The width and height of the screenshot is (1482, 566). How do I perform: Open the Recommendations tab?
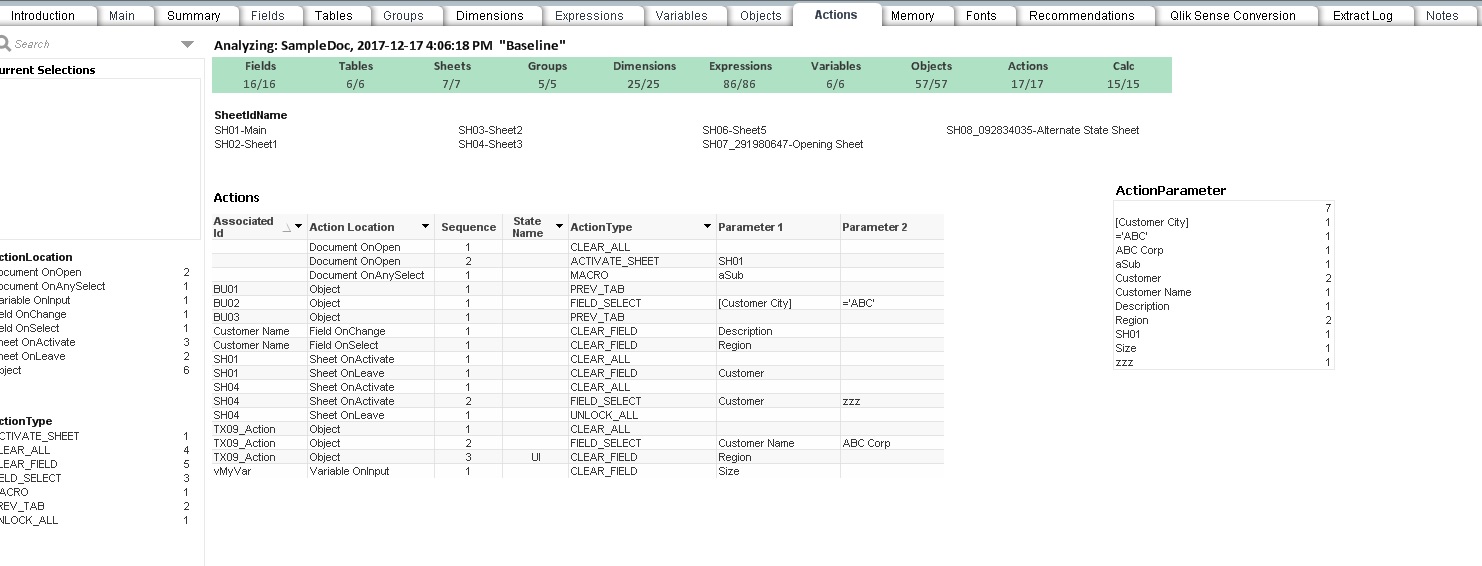(x=1082, y=15)
